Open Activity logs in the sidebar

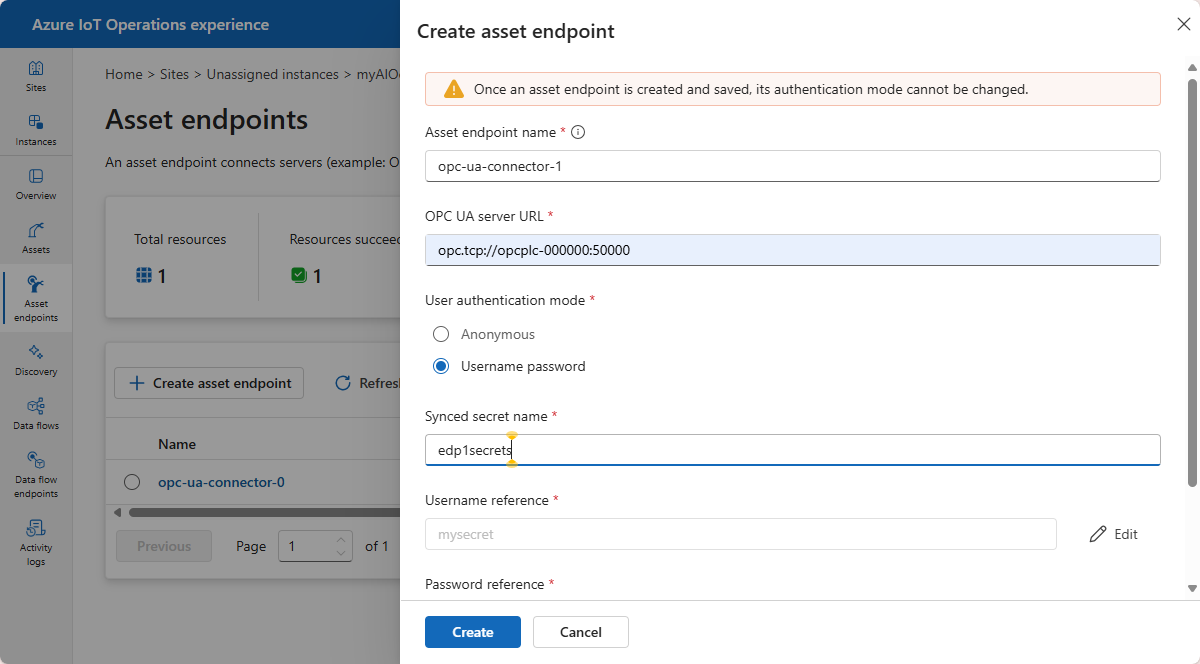coord(36,542)
